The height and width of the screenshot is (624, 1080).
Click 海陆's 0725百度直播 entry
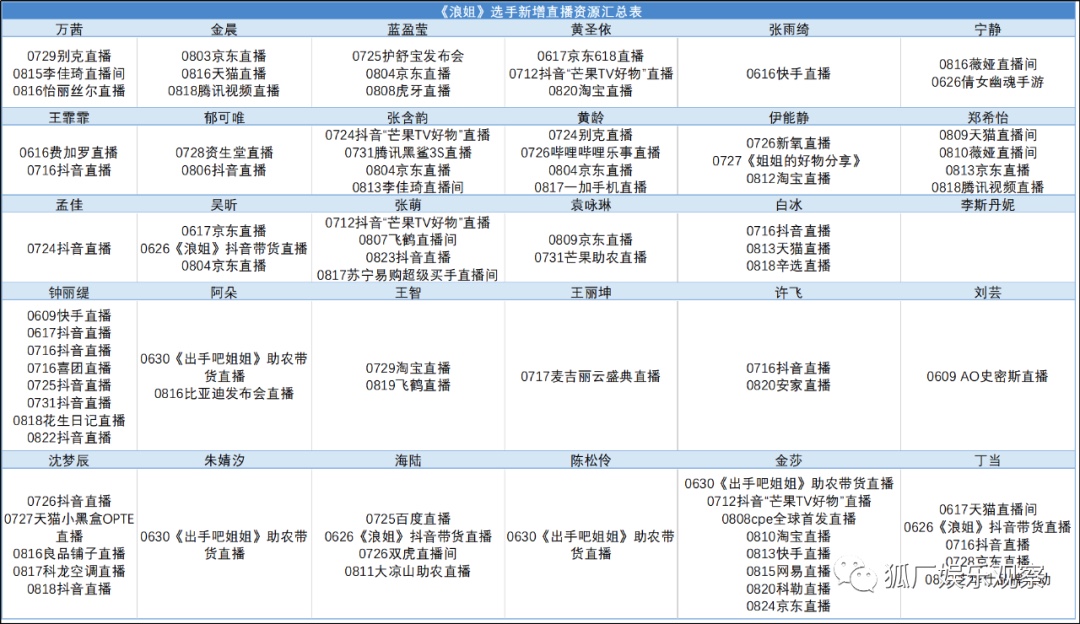pos(406,520)
